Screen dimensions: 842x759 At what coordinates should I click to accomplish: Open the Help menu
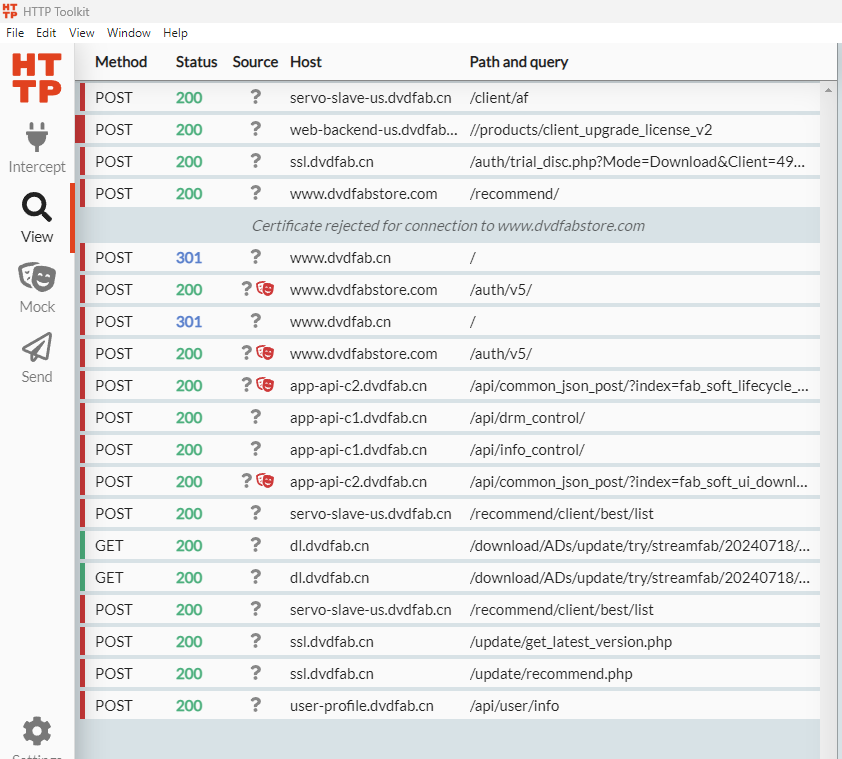click(175, 33)
